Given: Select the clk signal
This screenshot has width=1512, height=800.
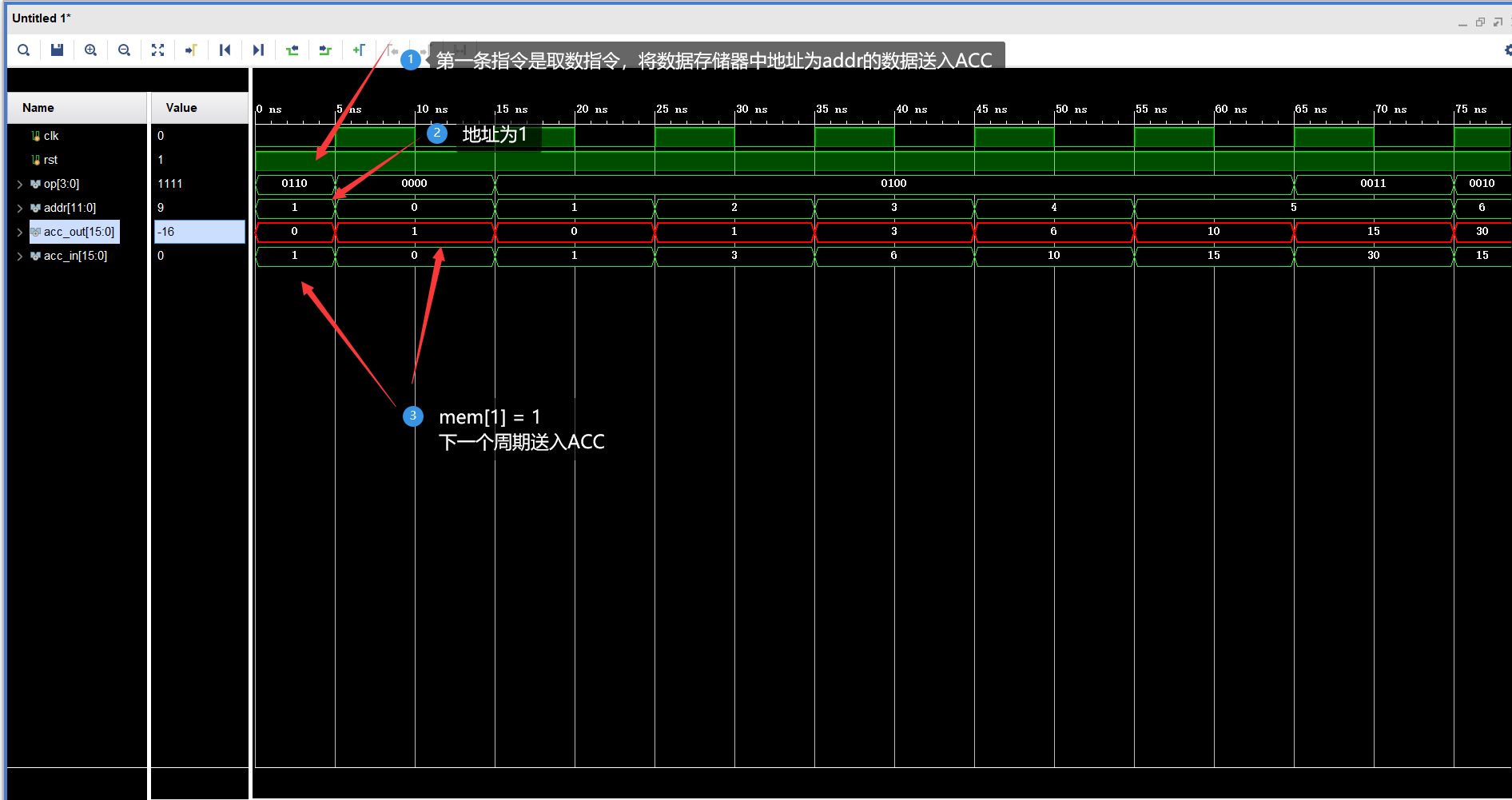Looking at the screenshot, I should (x=50, y=136).
